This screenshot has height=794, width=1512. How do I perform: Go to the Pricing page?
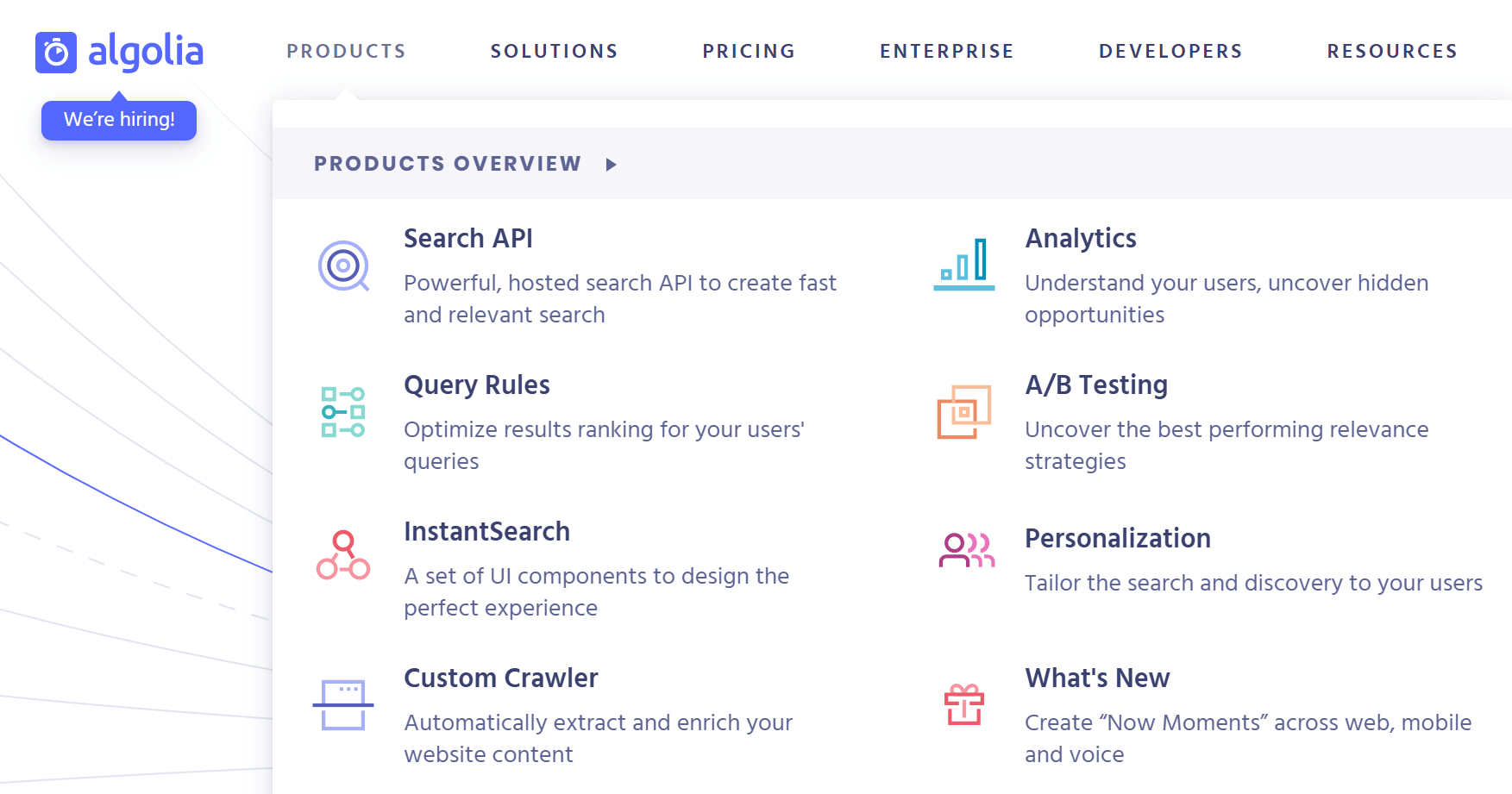749,52
